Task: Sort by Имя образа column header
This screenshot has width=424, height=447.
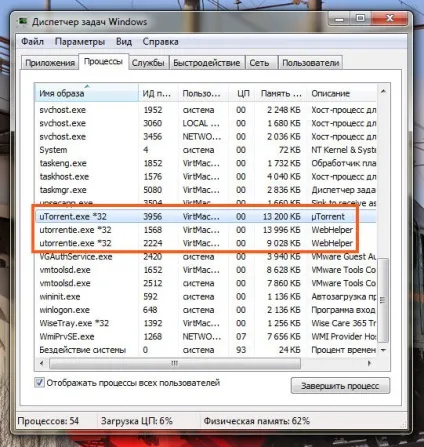Action: point(86,93)
